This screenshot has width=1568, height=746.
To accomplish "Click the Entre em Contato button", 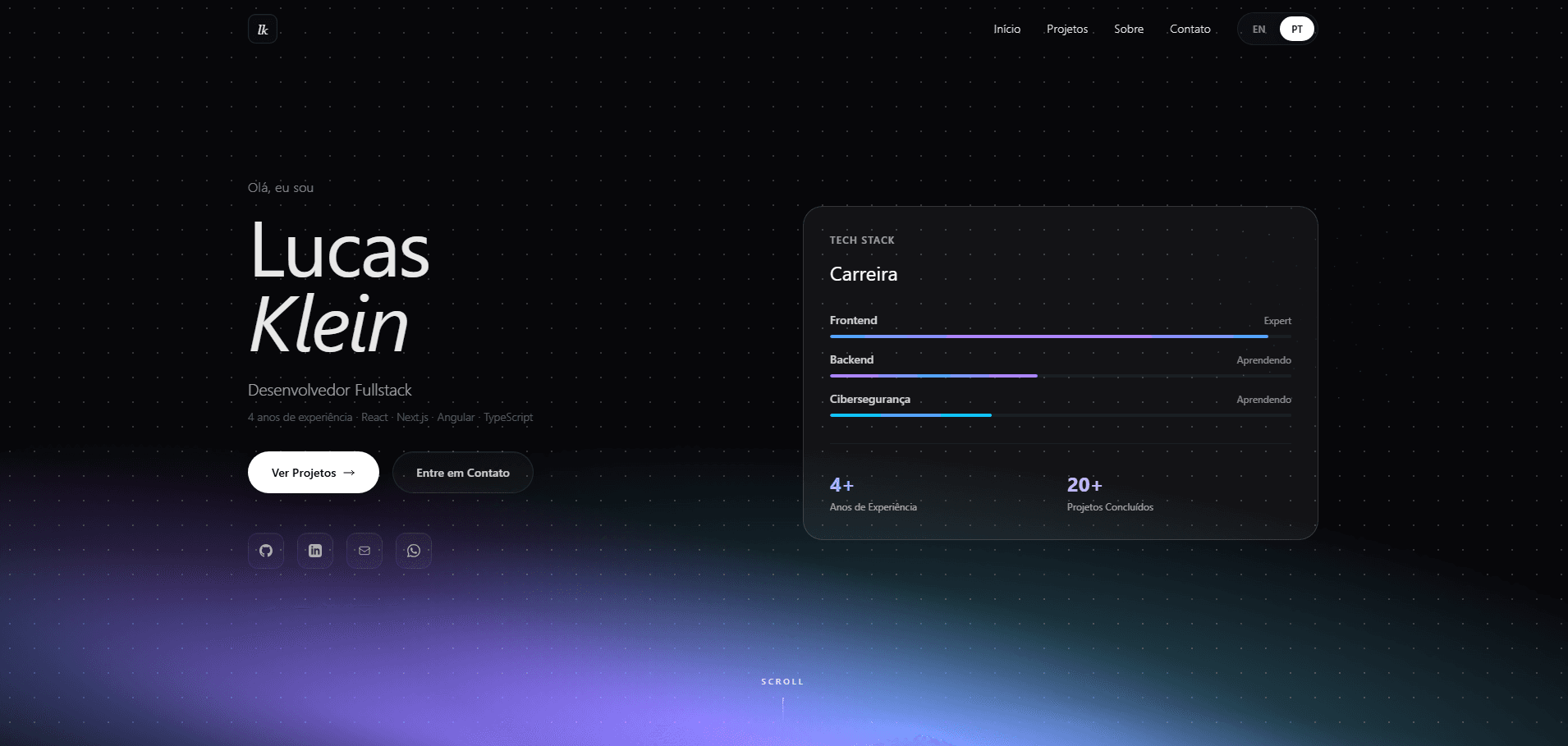I will pyautogui.click(x=463, y=473).
